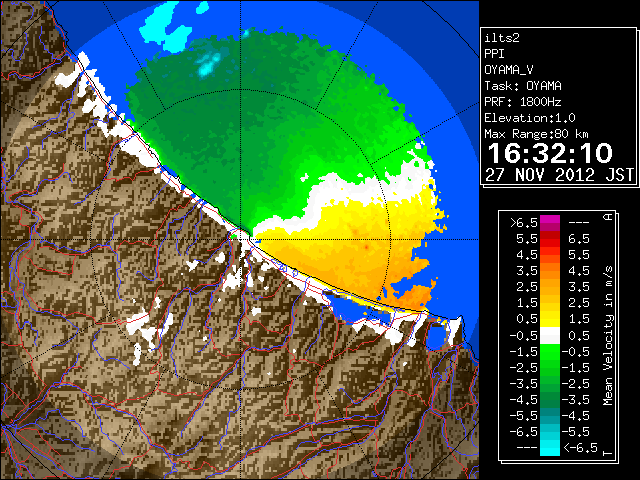Screen dimensions: 640x480
Task: Click the radar origin at map center
Action: (241, 239)
